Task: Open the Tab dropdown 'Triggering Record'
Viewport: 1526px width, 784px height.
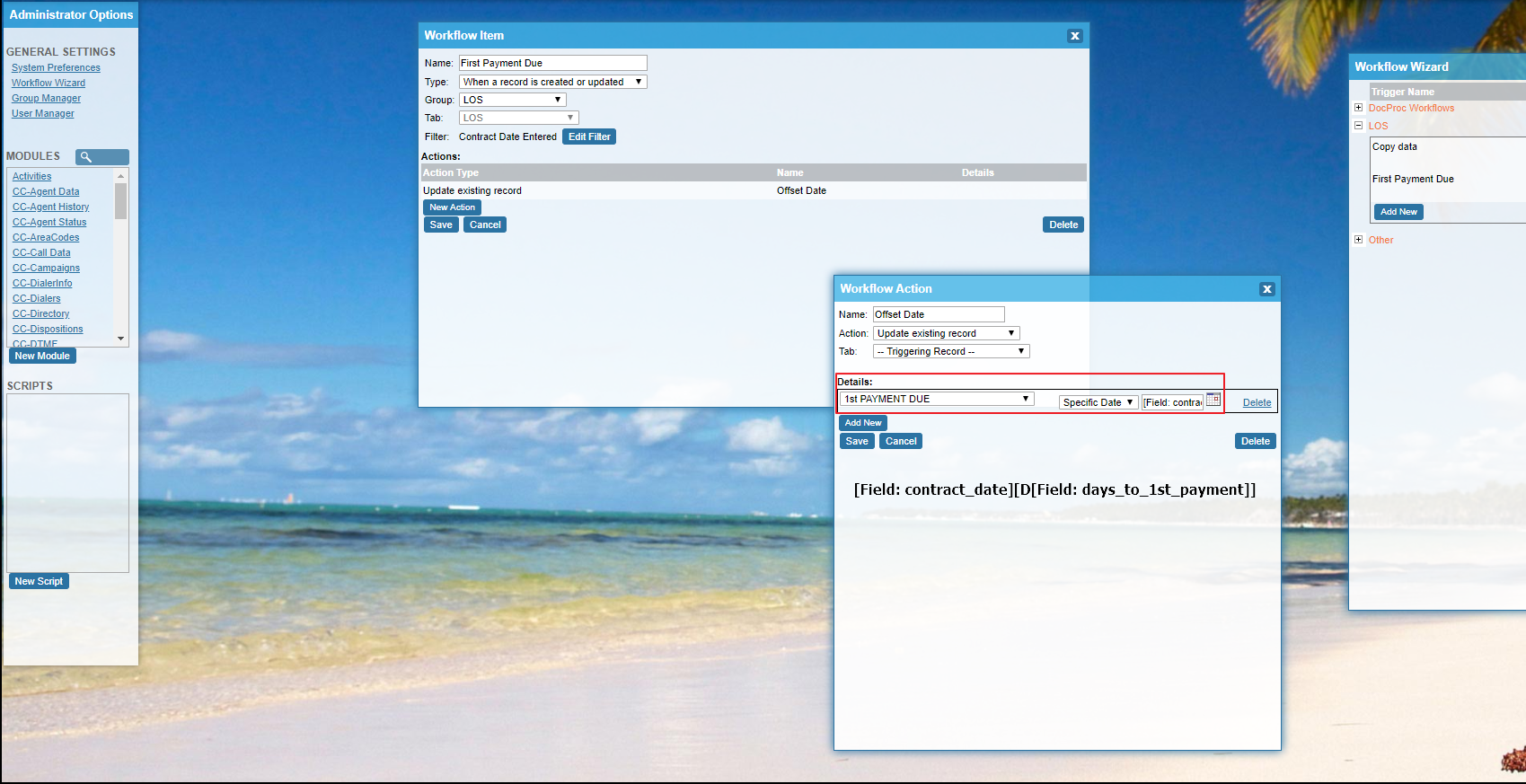Action: [x=951, y=351]
